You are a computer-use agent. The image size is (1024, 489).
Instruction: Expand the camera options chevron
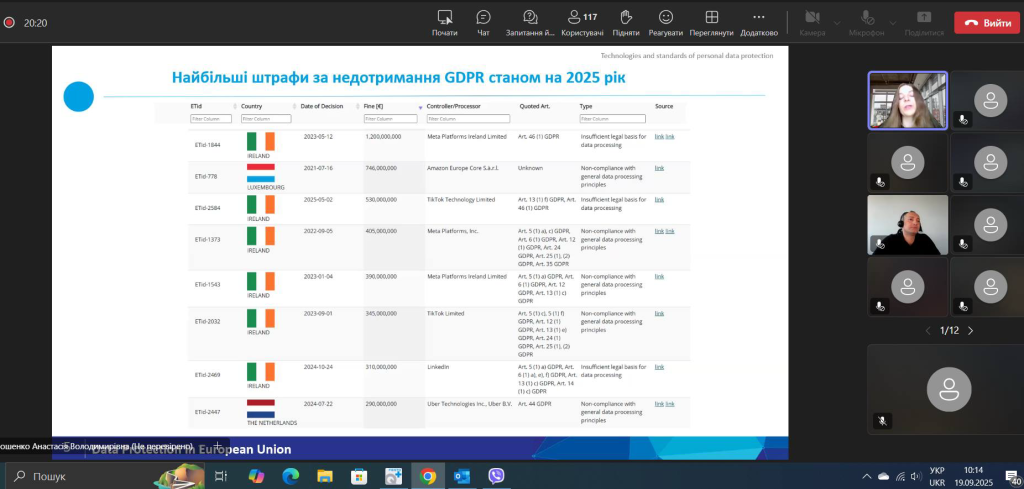(837, 23)
